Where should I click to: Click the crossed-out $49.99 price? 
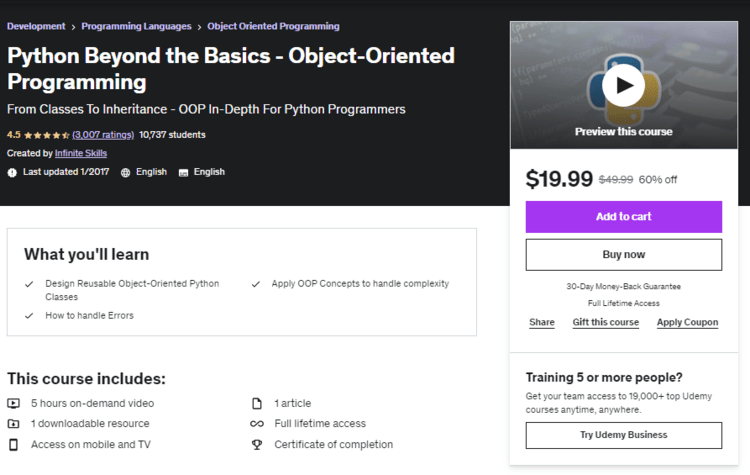616,180
